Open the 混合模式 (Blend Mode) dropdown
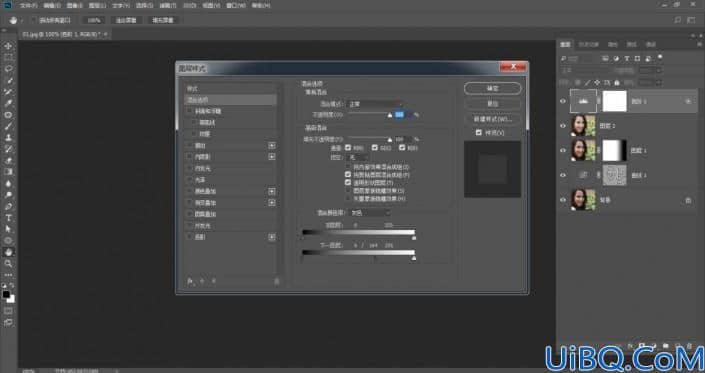The image size is (705, 373). pos(375,104)
